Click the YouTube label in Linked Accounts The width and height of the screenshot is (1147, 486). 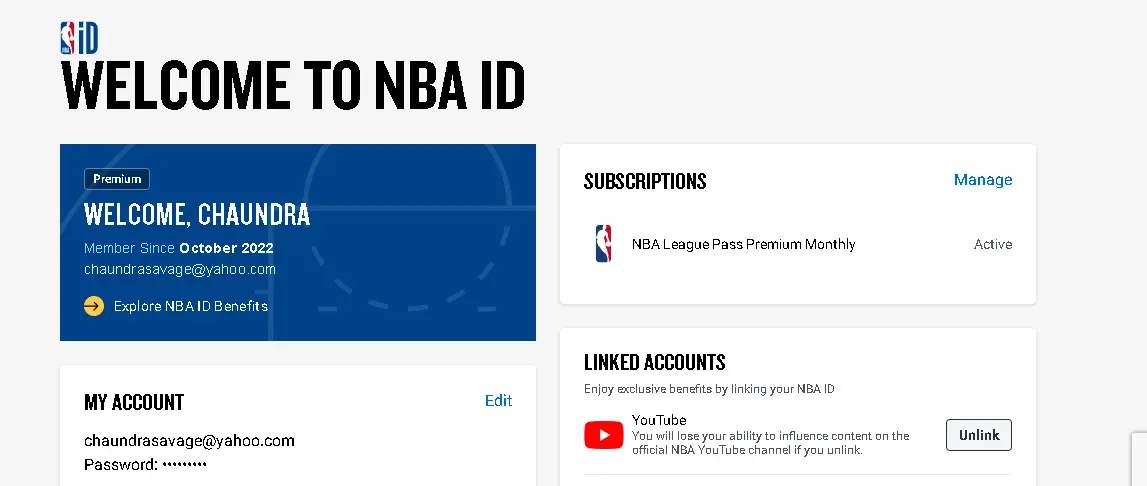coord(659,420)
